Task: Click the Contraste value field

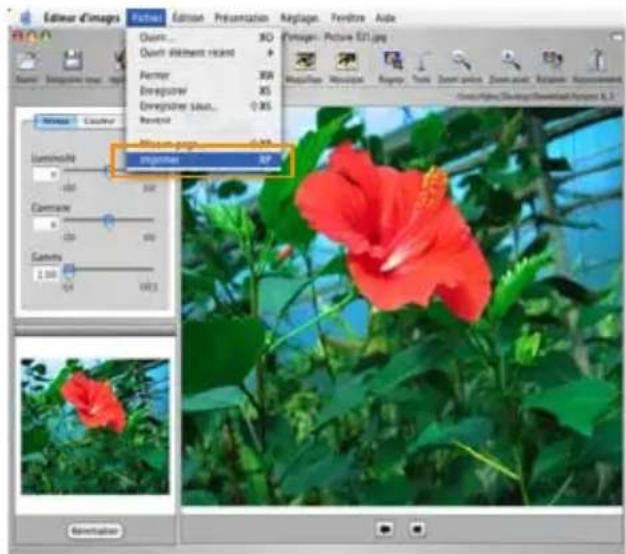Action: [x=46, y=224]
